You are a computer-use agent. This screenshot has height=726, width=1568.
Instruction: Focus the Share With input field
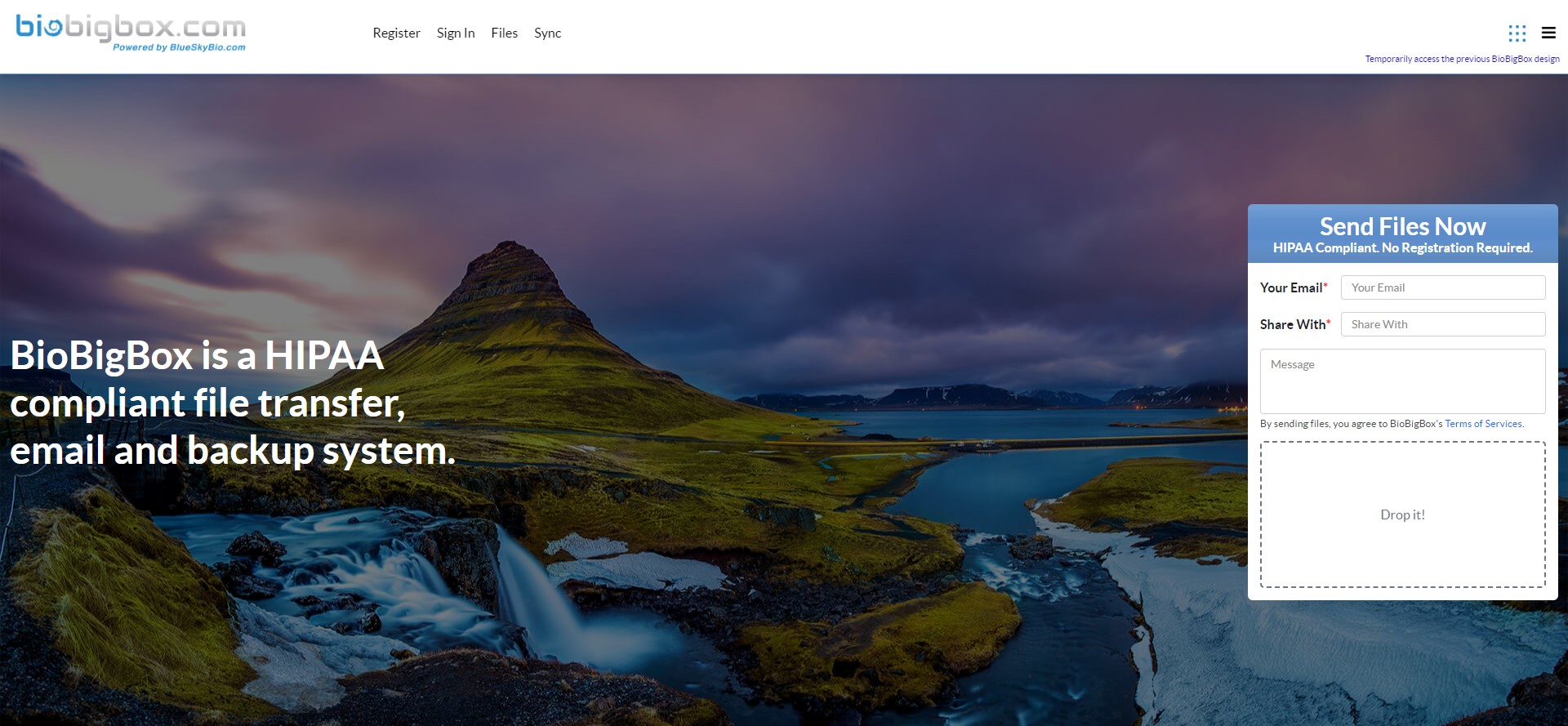point(1443,324)
